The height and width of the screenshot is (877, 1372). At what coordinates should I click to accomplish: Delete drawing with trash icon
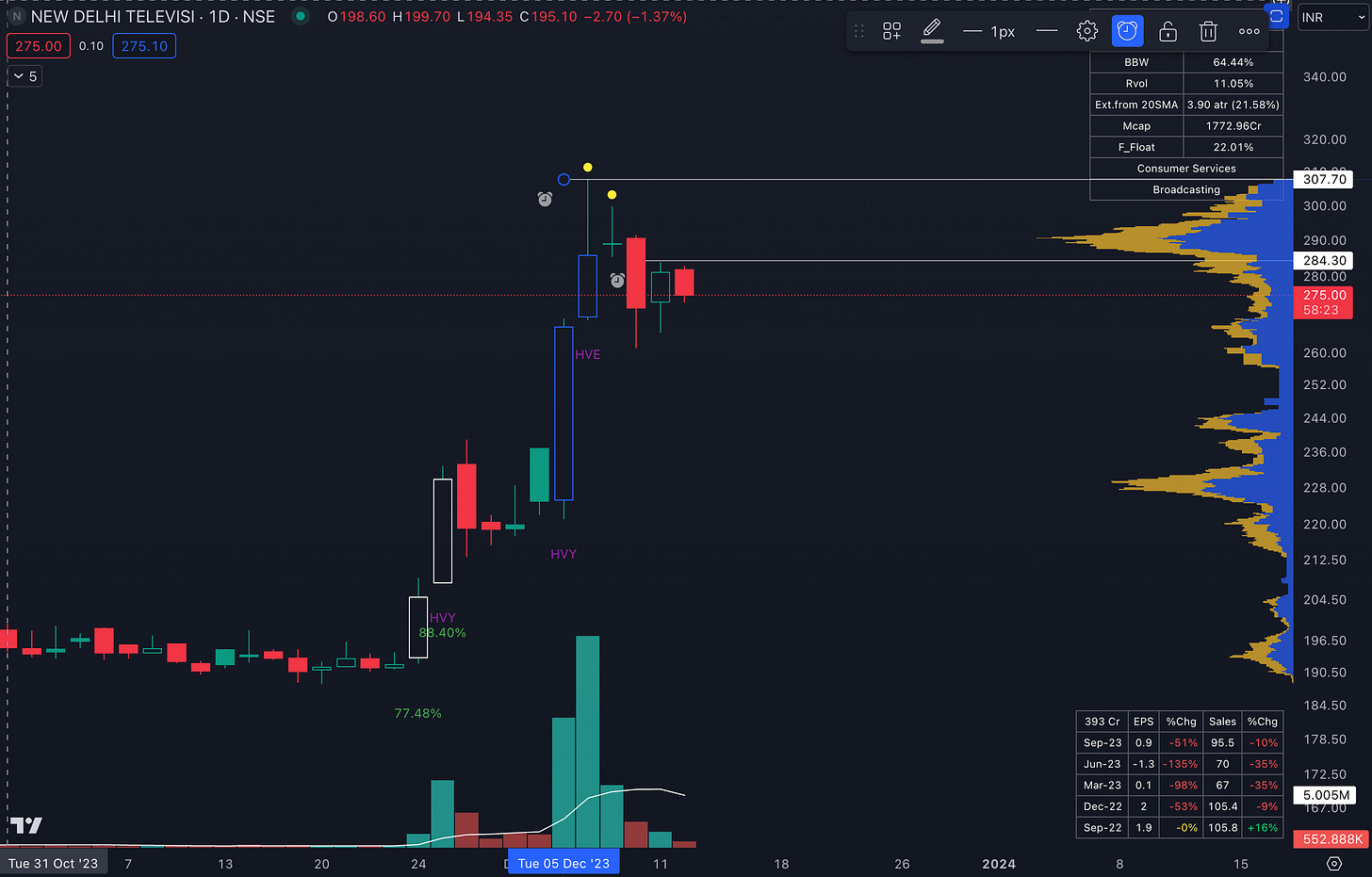click(1208, 31)
